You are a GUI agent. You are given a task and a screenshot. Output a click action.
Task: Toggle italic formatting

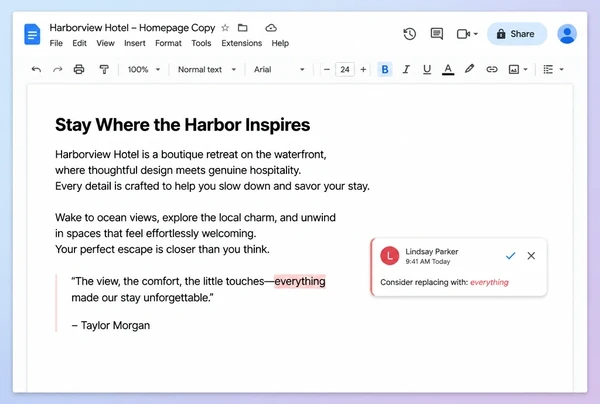click(406, 70)
